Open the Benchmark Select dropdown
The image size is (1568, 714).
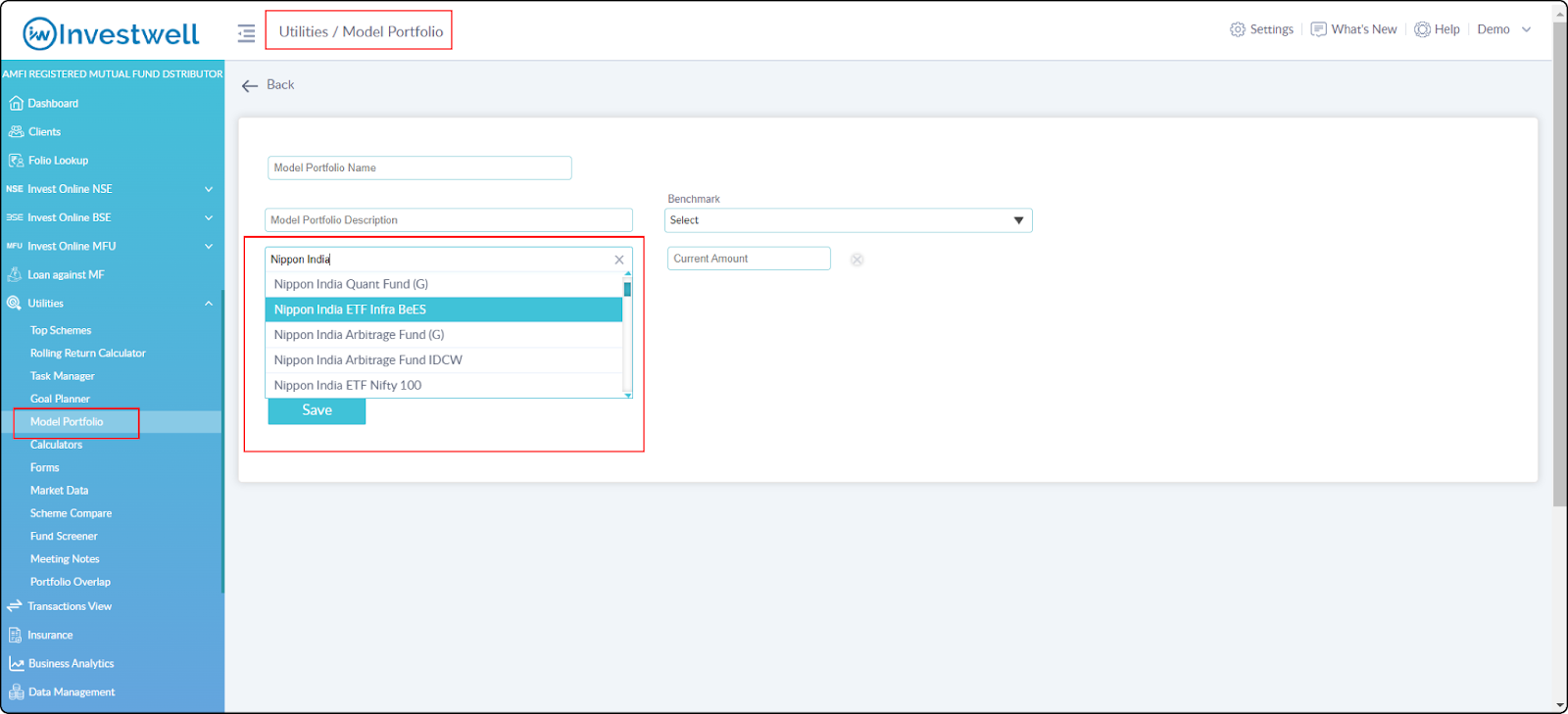(849, 220)
